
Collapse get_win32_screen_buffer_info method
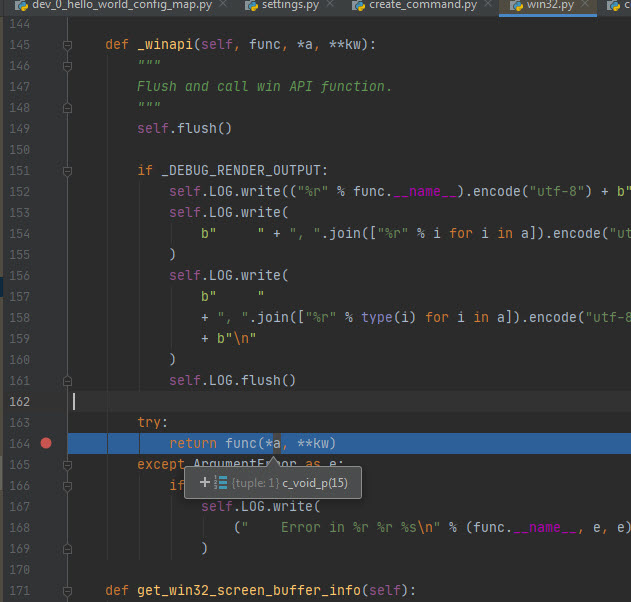[x=68, y=591]
